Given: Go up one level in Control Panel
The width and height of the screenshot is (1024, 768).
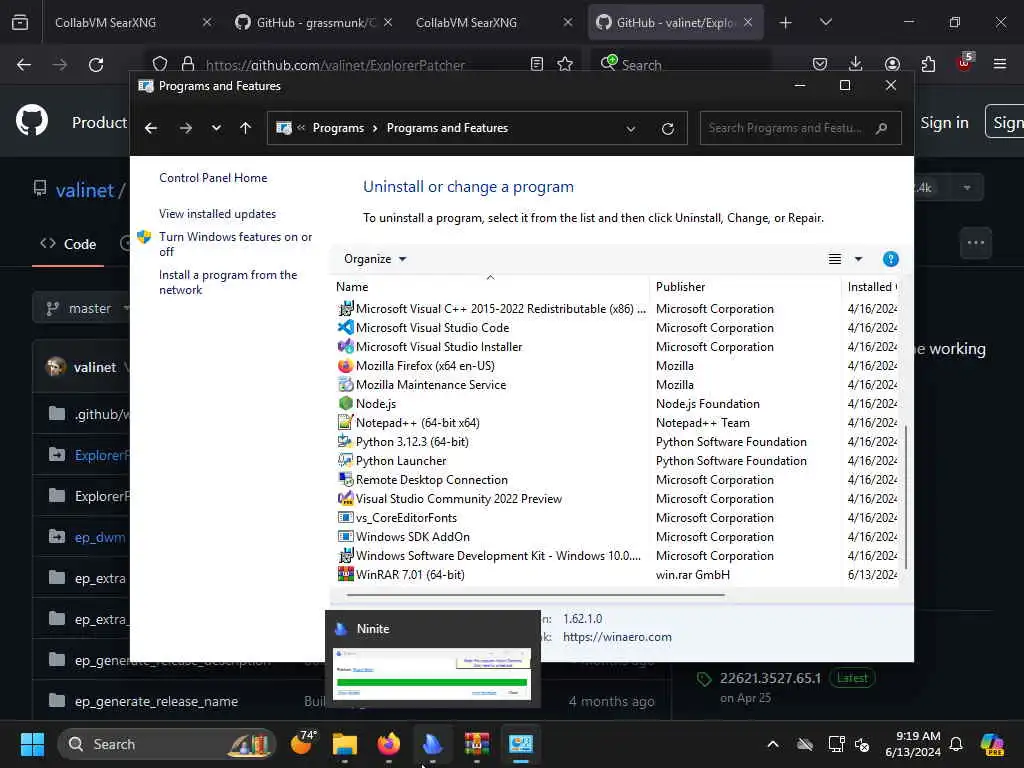Looking at the screenshot, I should tap(246, 128).
